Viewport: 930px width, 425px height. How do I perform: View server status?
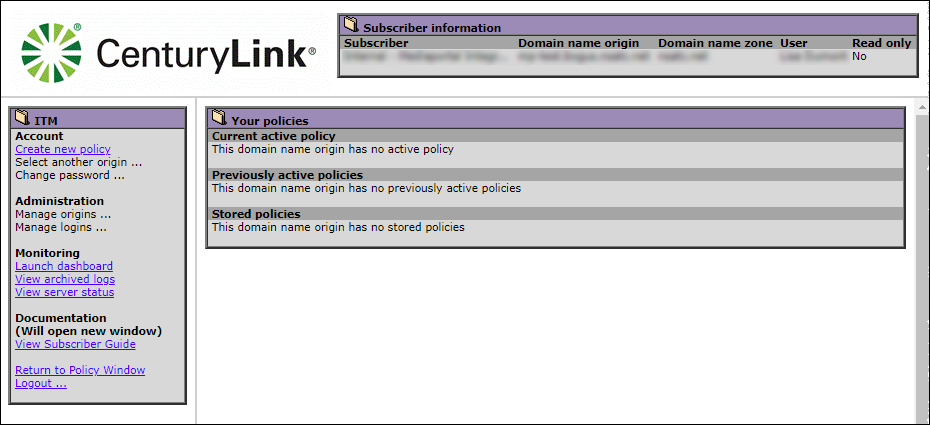coord(65,292)
